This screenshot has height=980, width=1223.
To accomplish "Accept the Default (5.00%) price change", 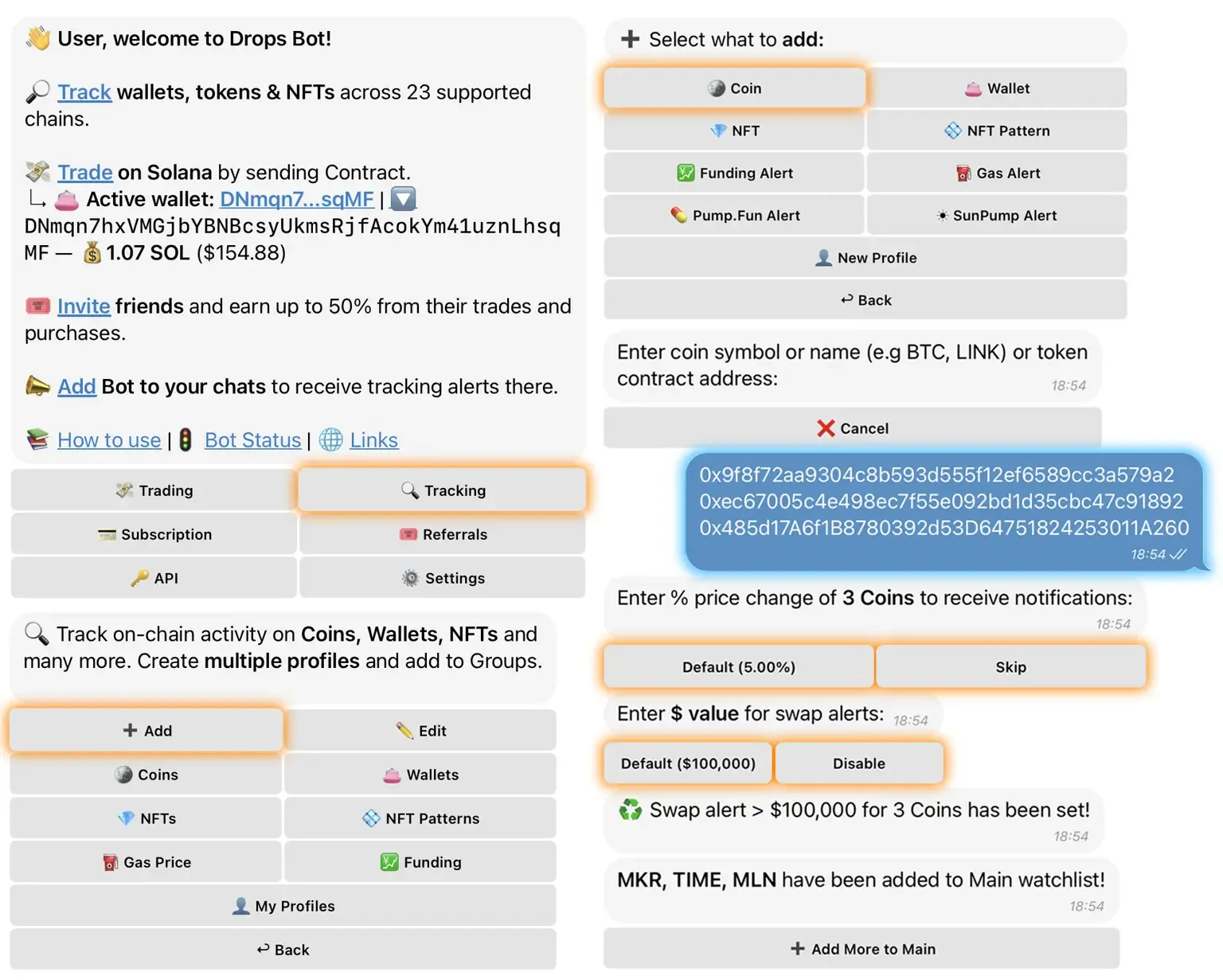I will (x=738, y=666).
